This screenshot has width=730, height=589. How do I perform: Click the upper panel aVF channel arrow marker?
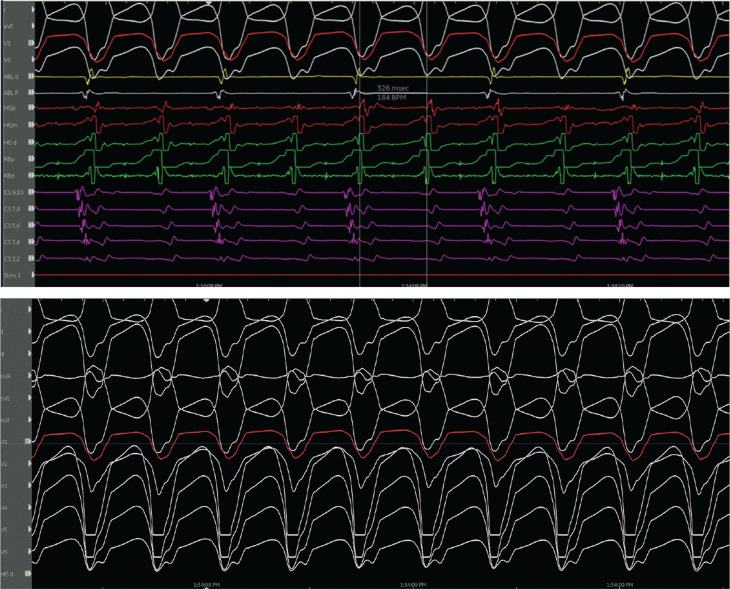tap(32, 26)
